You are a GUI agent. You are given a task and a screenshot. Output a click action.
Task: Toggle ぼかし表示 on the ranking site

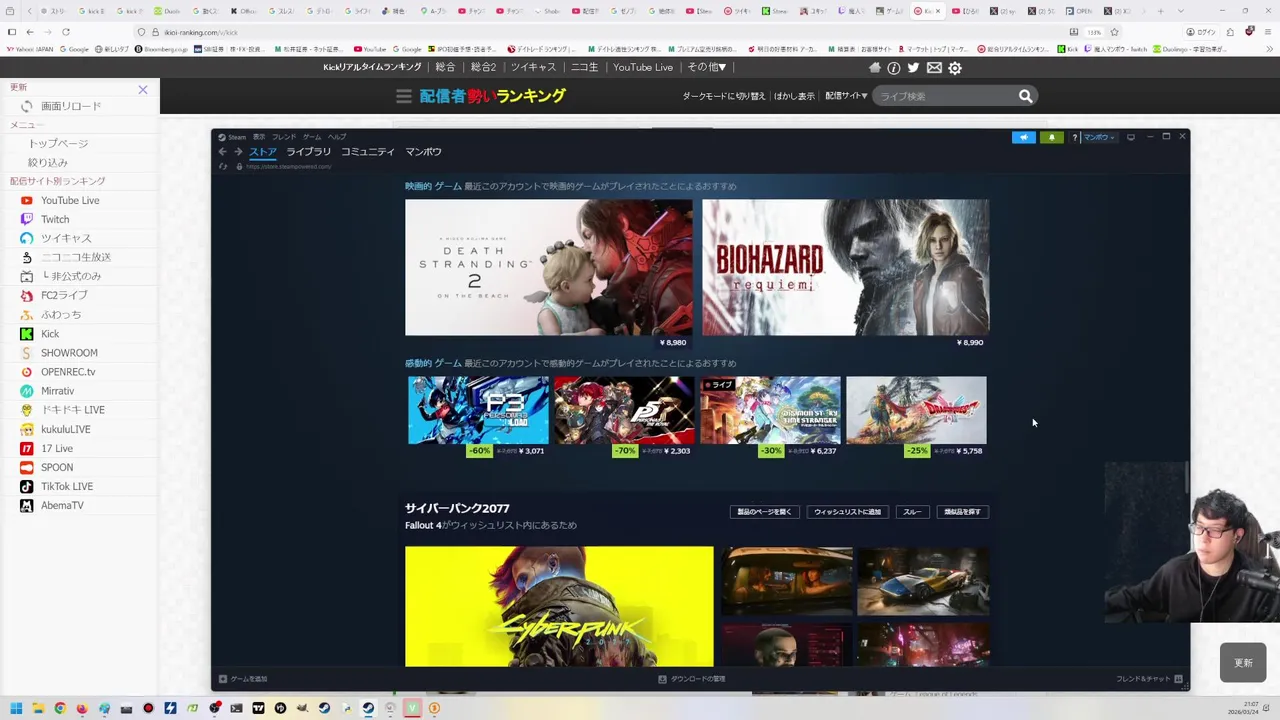coord(794,96)
